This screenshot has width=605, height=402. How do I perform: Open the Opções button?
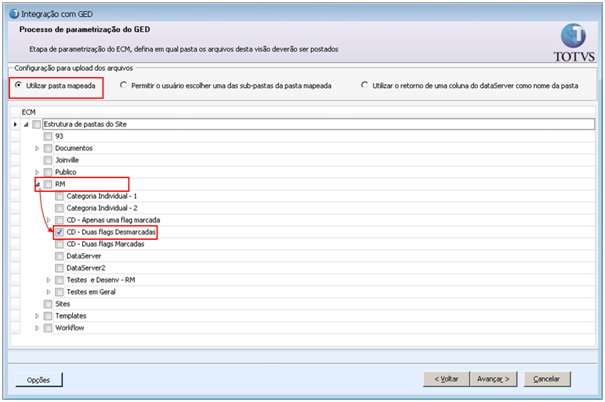(x=39, y=380)
